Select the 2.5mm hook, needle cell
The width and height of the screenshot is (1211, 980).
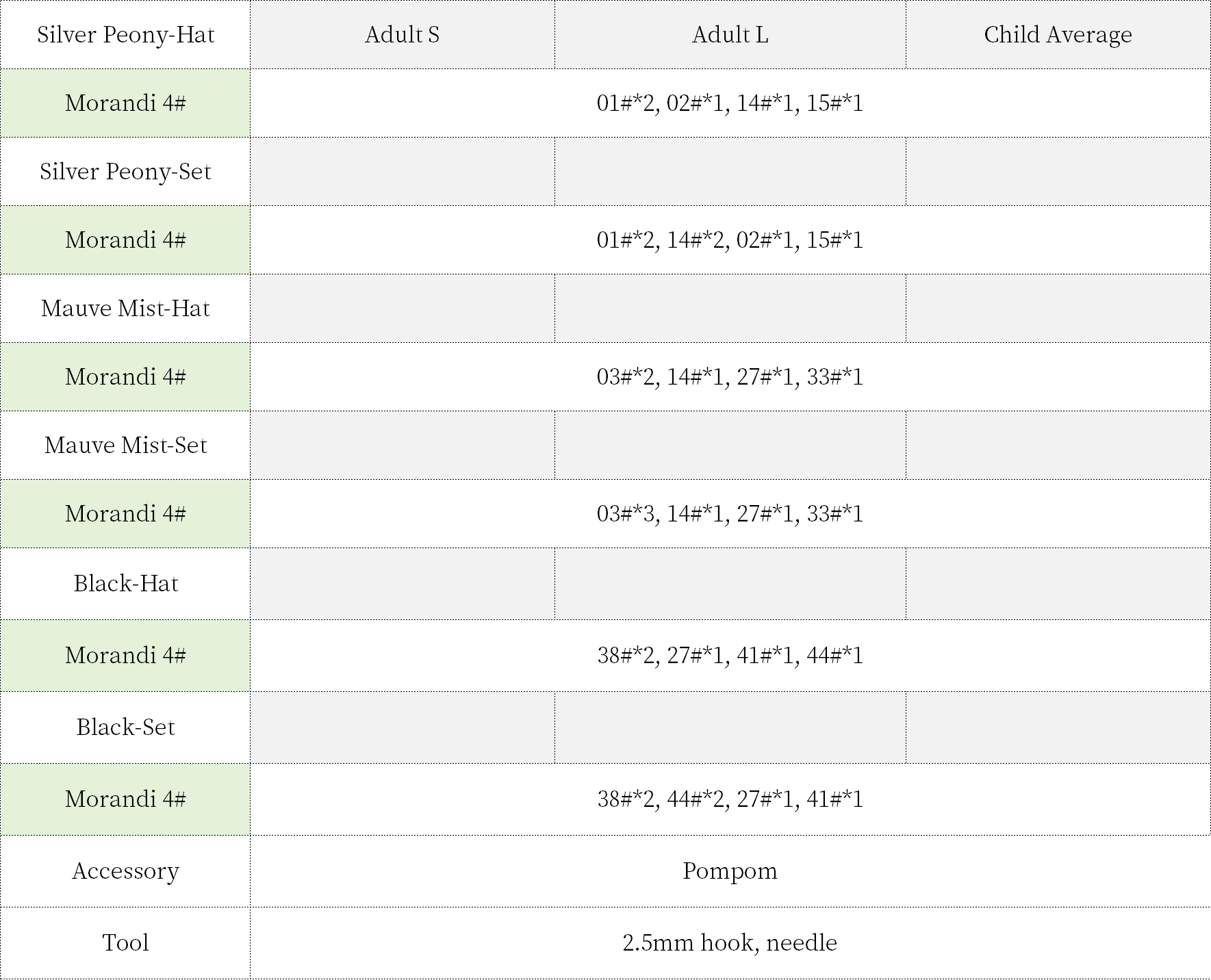click(730, 943)
